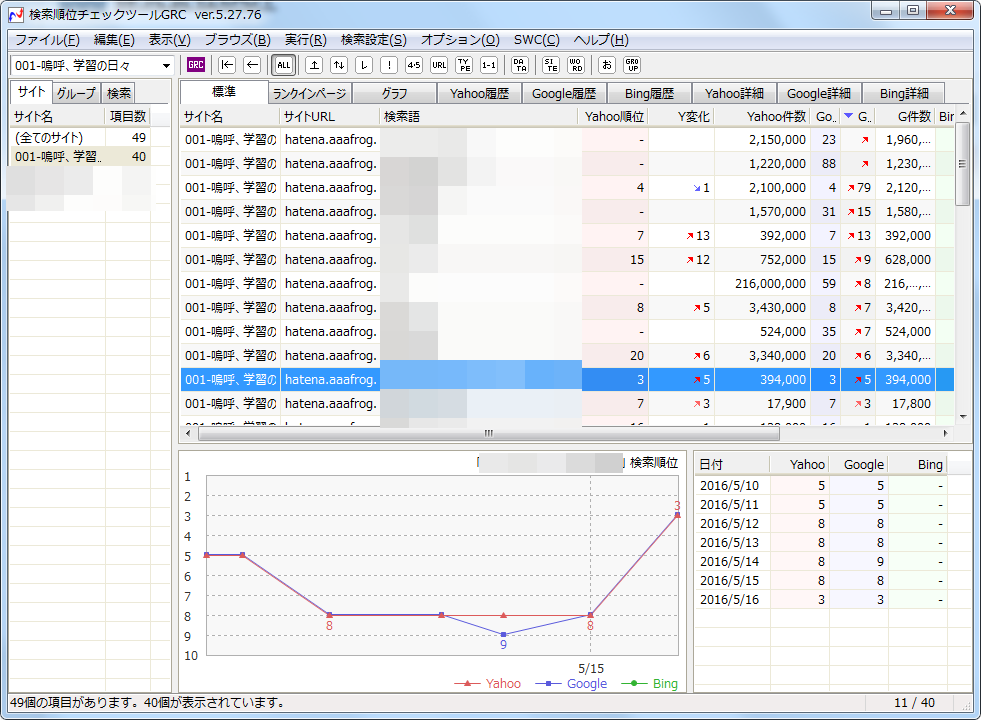Screen dimensions: 981x720
Task: Open the 表示(V) menu
Action: tap(170, 40)
